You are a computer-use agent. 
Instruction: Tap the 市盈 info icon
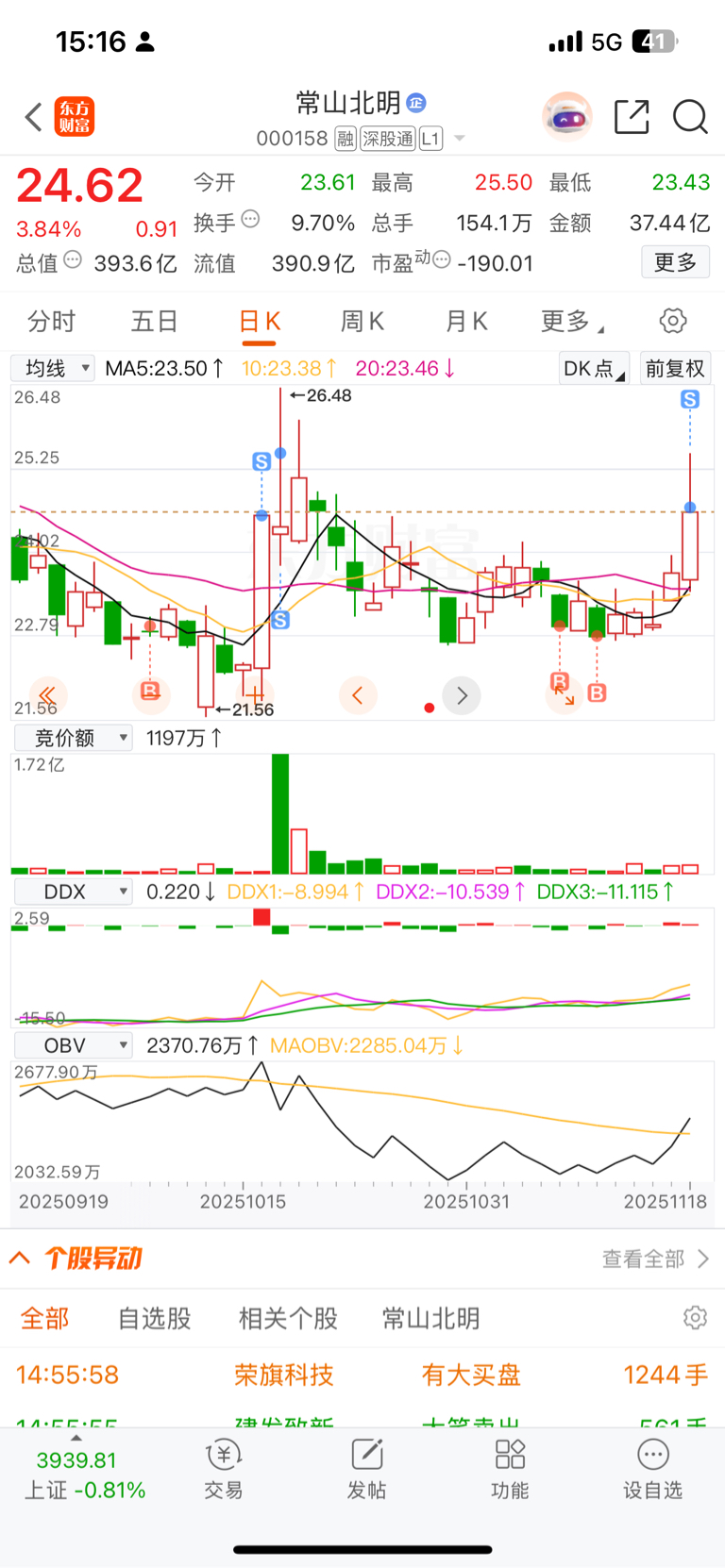coord(442,259)
